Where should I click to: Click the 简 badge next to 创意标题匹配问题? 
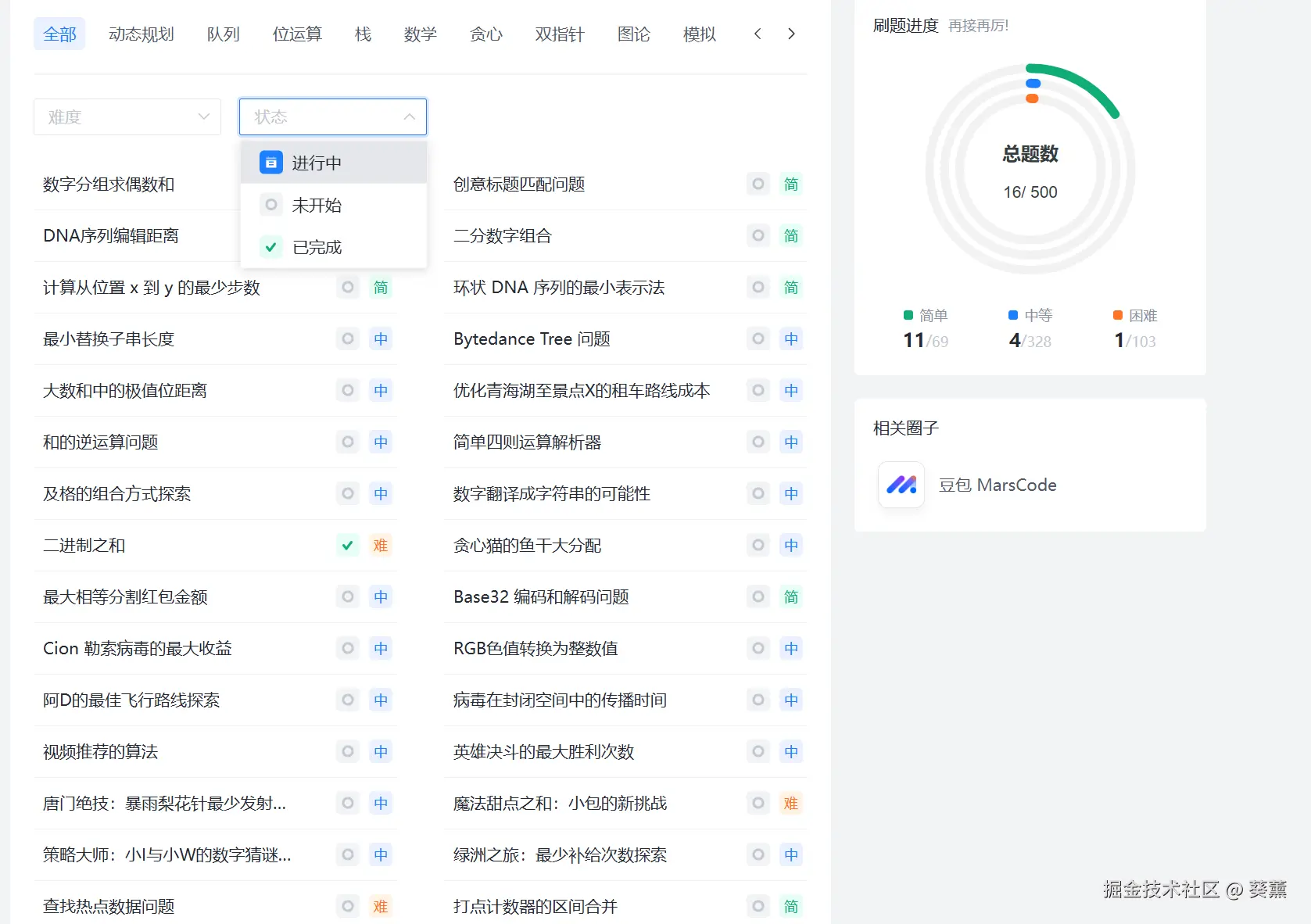[790, 184]
